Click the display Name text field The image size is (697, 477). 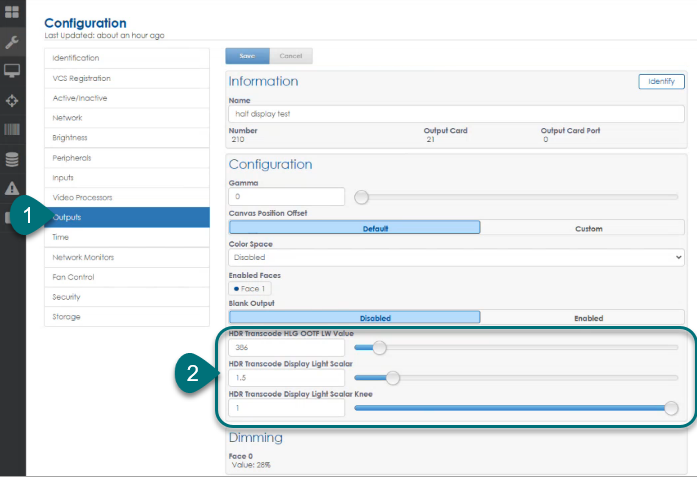(x=456, y=114)
